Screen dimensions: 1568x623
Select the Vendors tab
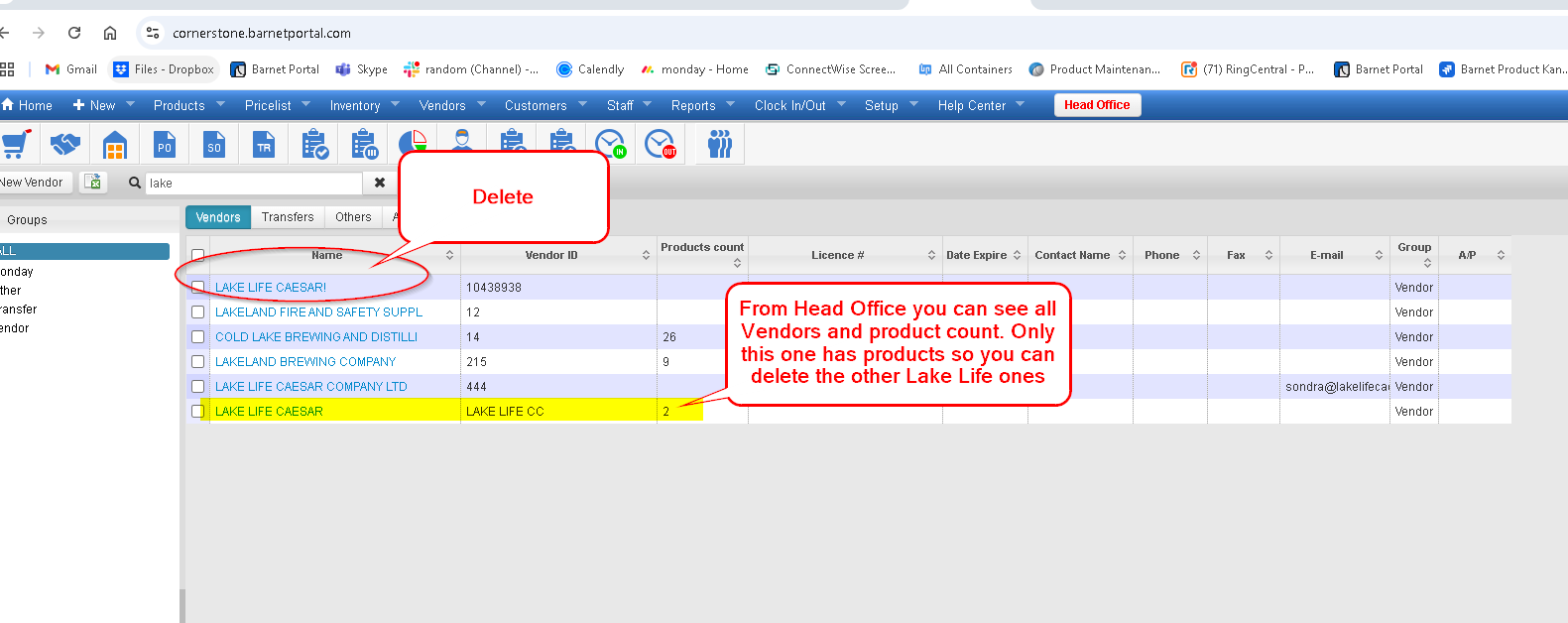pos(218,217)
